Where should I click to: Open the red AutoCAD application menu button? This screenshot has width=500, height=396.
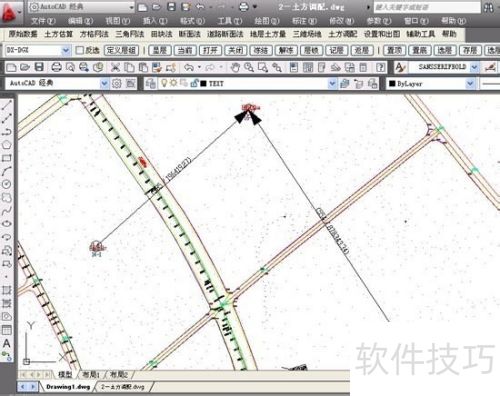tap(9, 13)
